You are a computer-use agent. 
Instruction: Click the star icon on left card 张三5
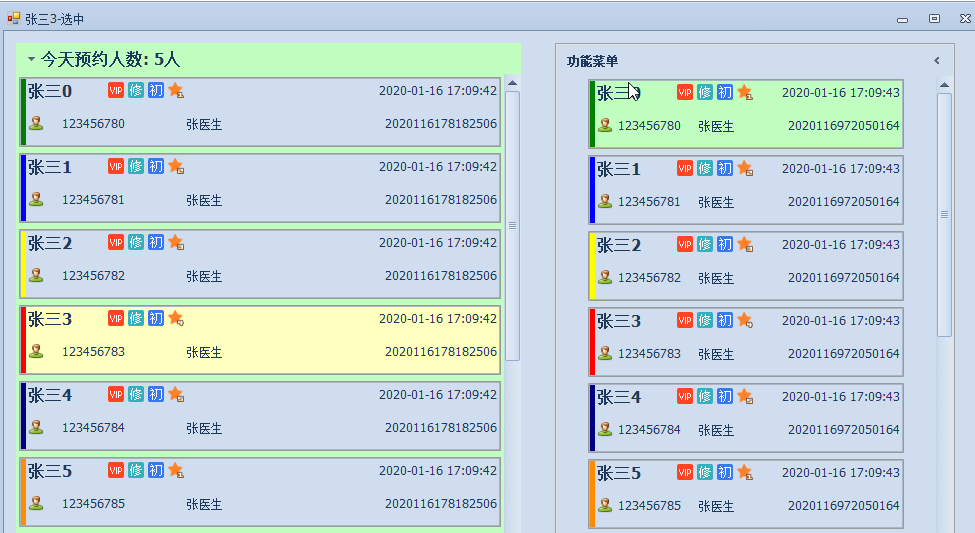pos(176,470)
